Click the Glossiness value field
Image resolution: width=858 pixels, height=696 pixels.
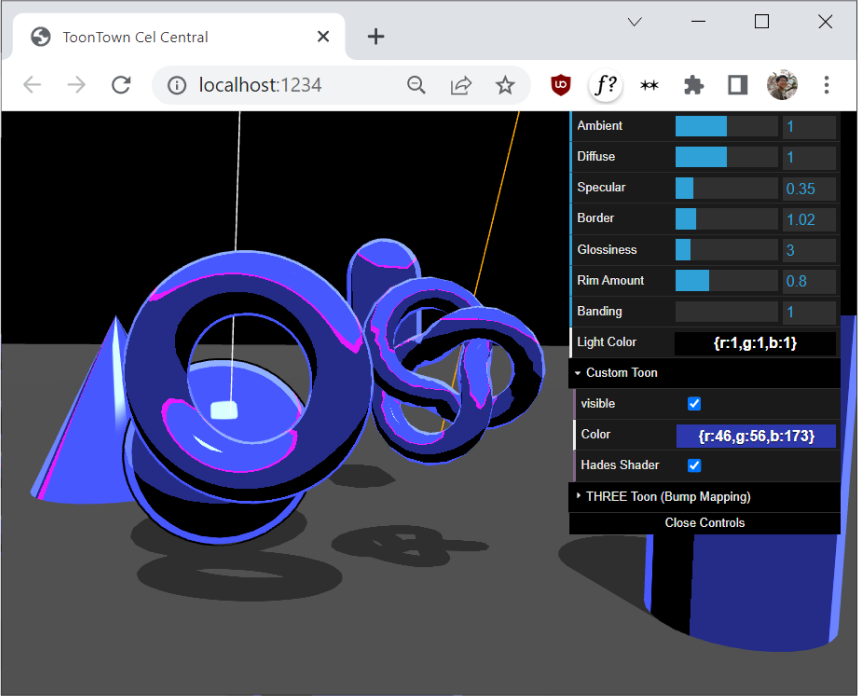[x=809, y=250]
